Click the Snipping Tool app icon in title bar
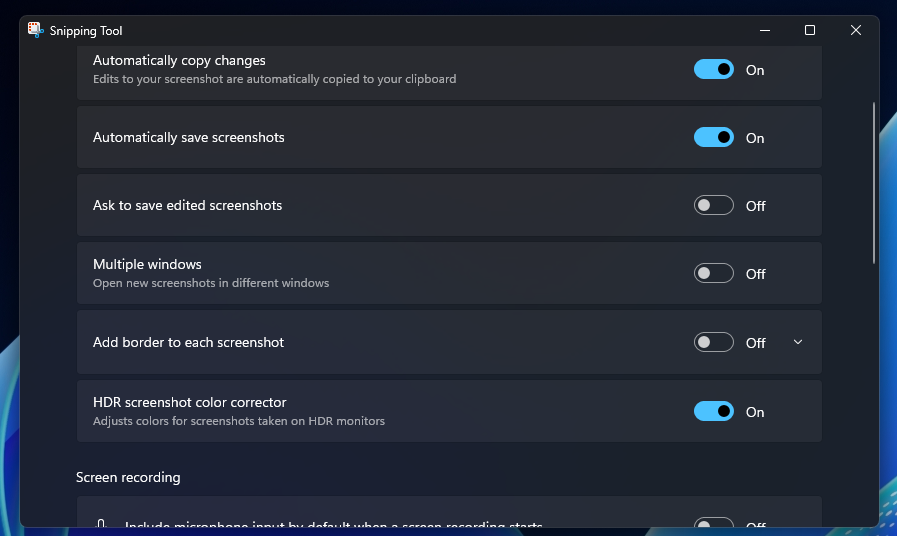 (x=35, y=30)
